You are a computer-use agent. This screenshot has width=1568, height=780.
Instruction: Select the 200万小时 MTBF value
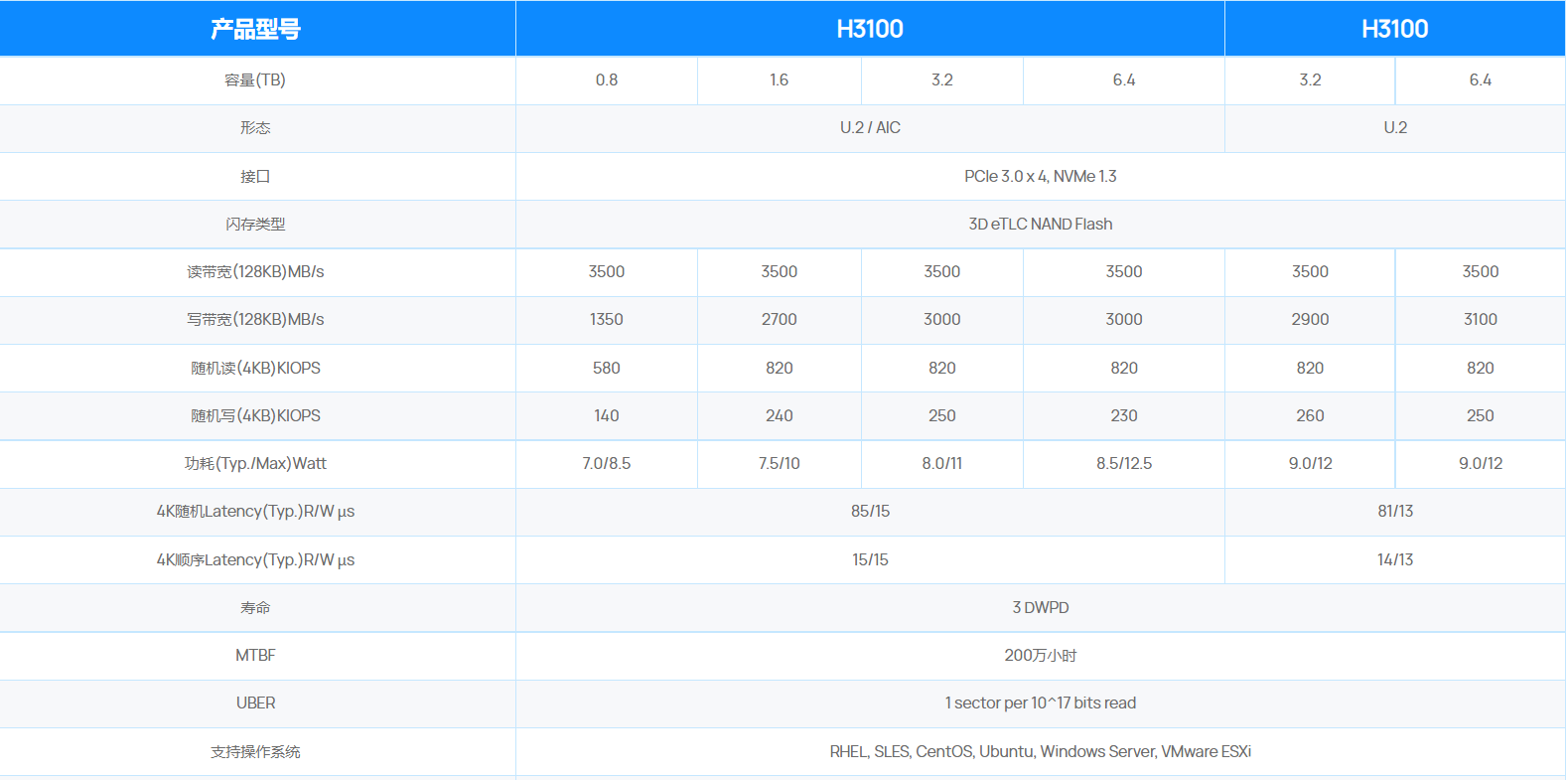[1040, 655]
